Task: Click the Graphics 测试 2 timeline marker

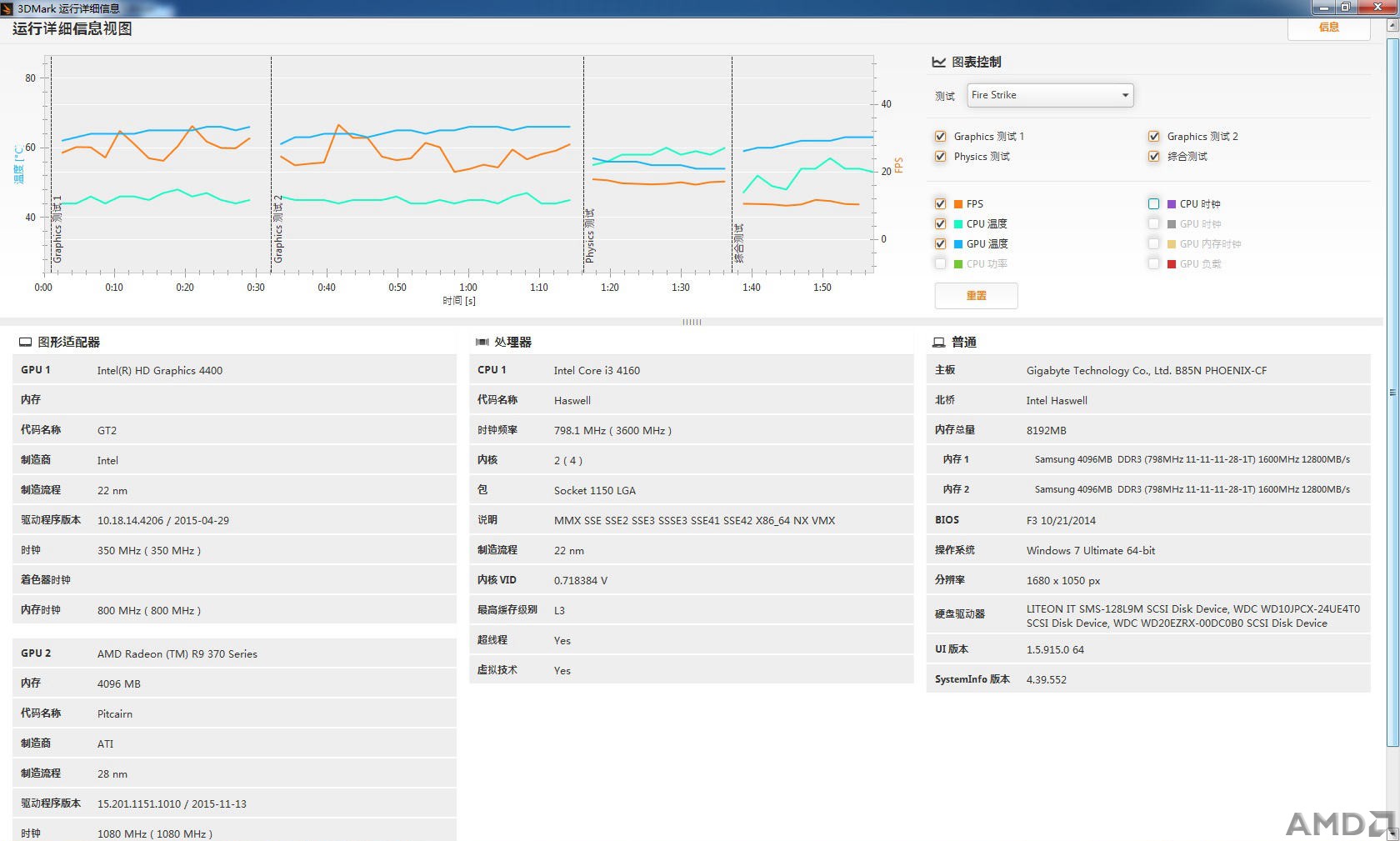Action: [x=278, y=229]
